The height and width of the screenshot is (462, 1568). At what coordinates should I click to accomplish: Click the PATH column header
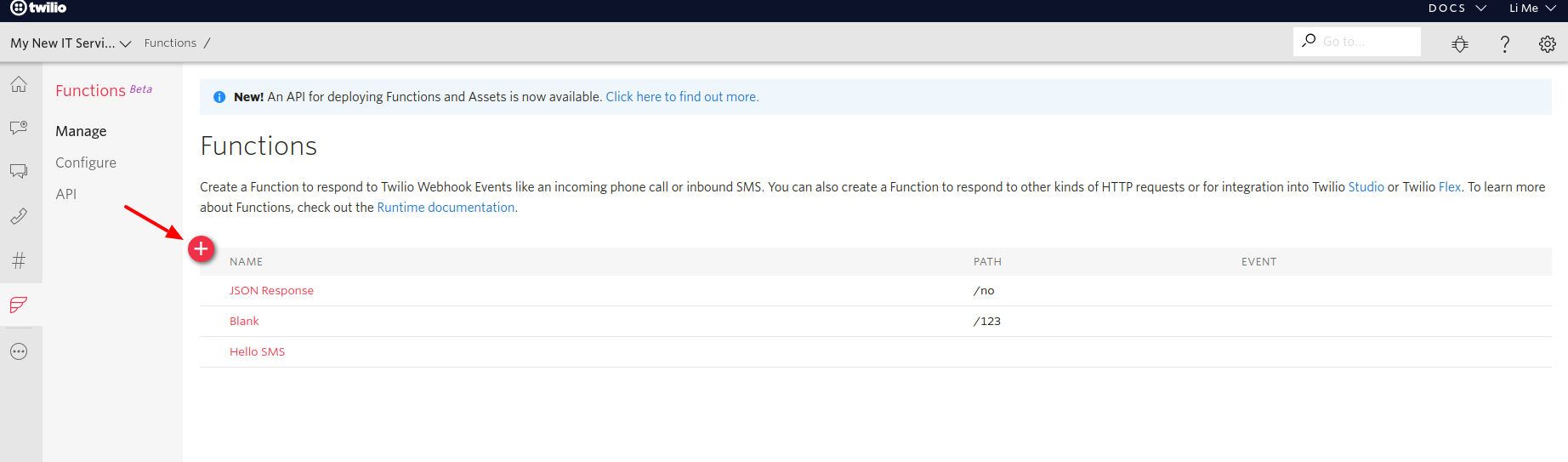[987, 262]
